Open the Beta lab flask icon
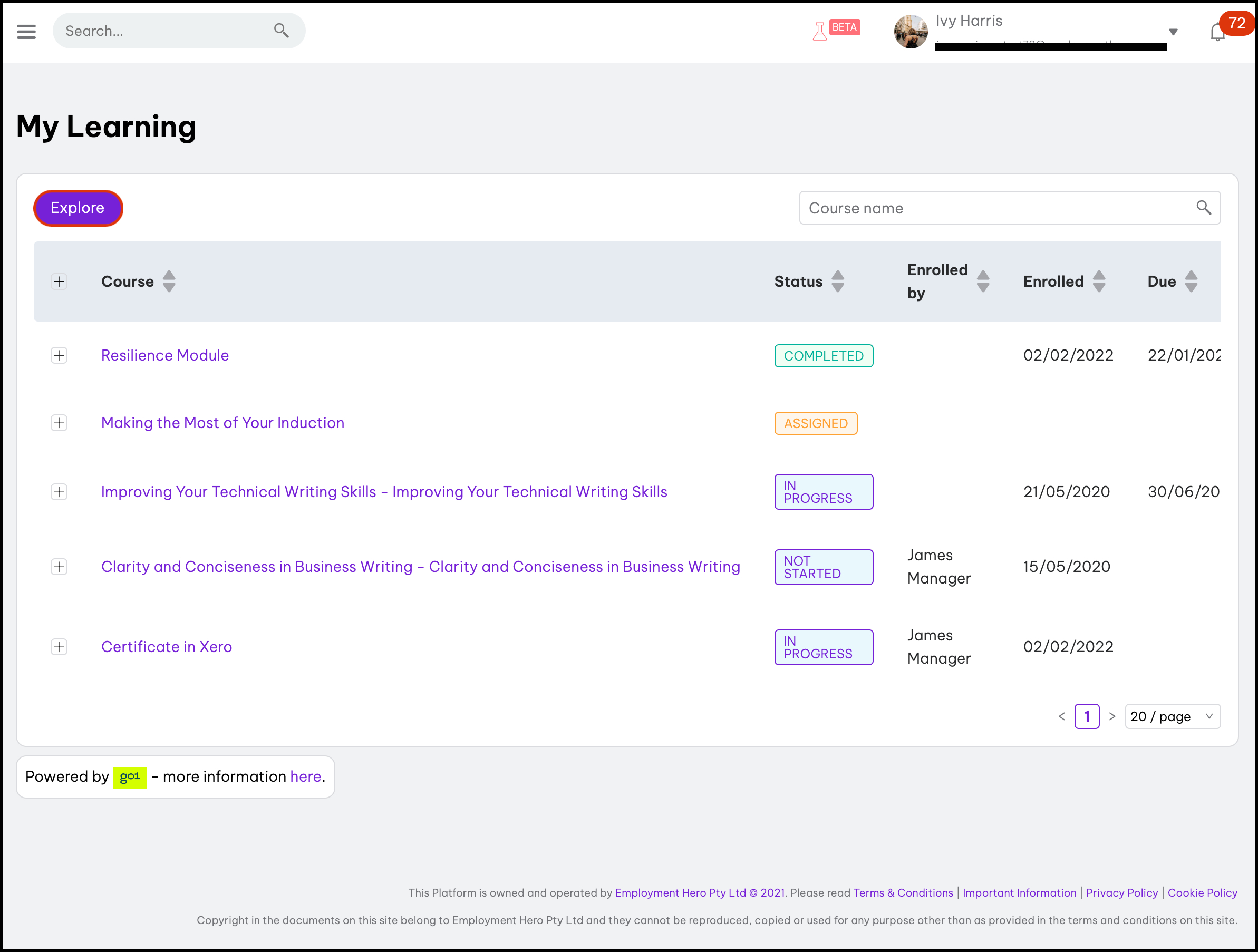This screenshot has width=1258, height=952. pos(819,31)
